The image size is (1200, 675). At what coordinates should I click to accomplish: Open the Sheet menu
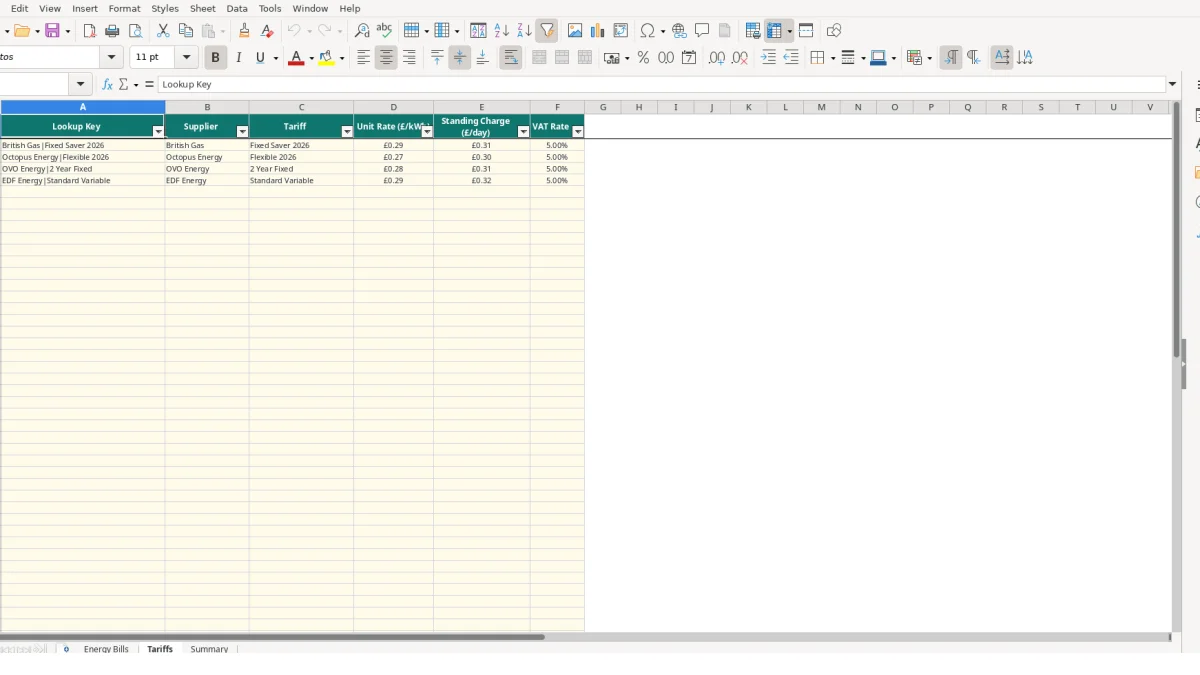click(203, 8)
